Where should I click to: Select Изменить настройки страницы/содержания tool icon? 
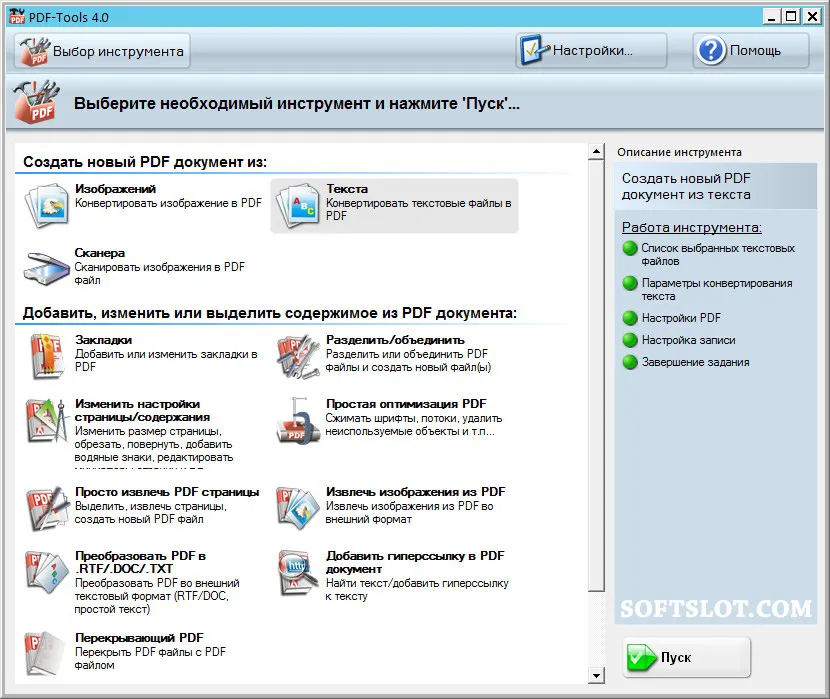tap(48, 421)
